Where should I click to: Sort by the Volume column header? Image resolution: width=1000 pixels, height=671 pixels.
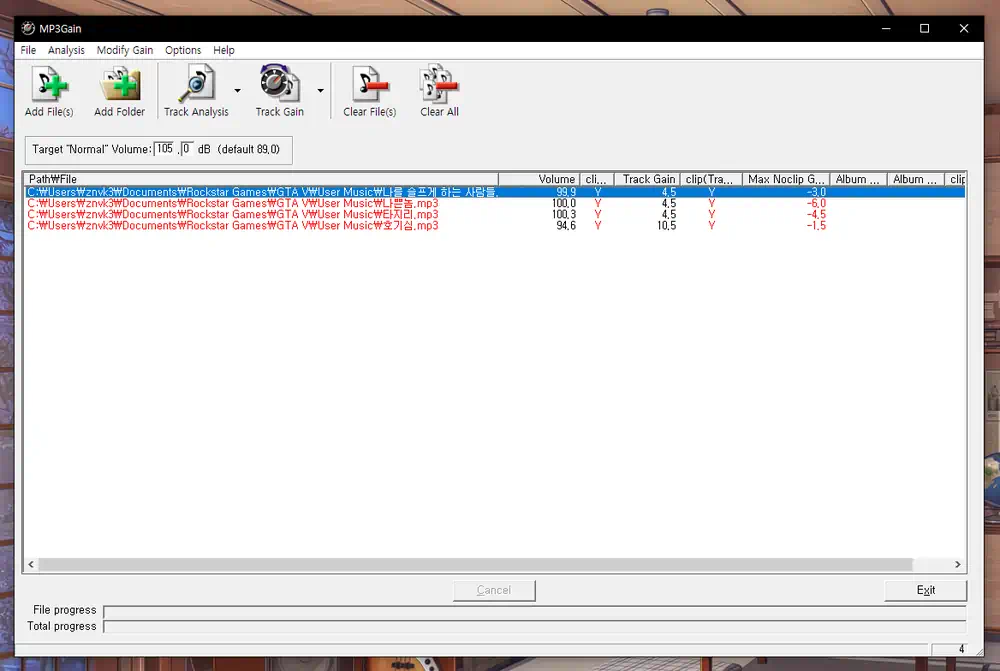(x=538, y=179)
